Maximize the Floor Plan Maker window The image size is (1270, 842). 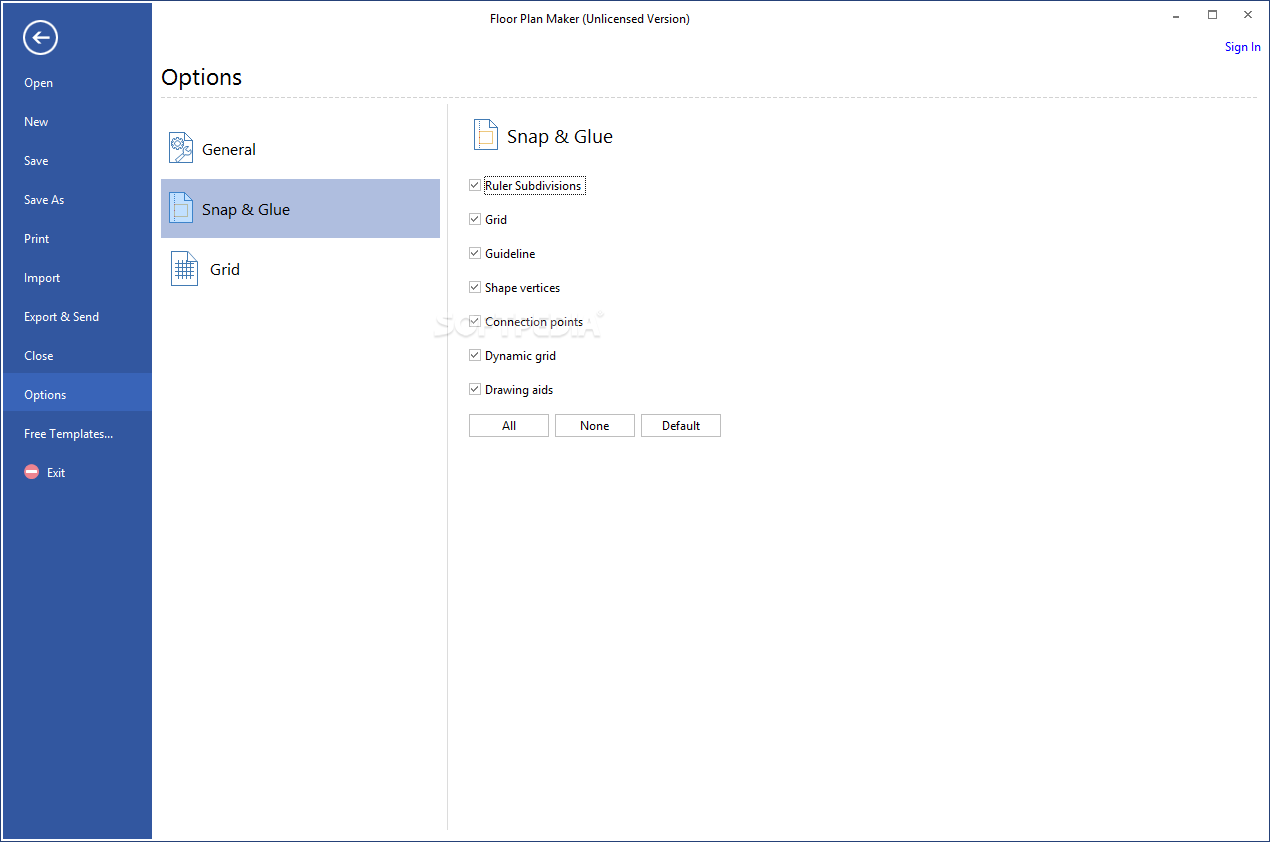(1212, 15)
